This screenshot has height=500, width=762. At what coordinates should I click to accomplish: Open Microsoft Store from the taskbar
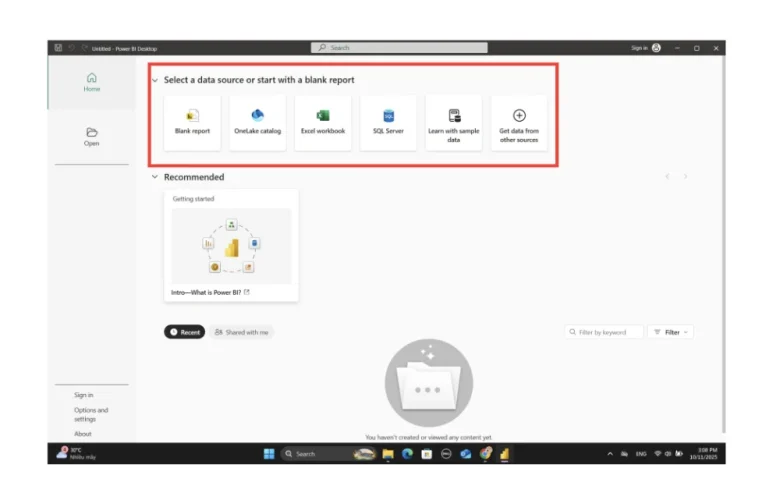point(427,454)
